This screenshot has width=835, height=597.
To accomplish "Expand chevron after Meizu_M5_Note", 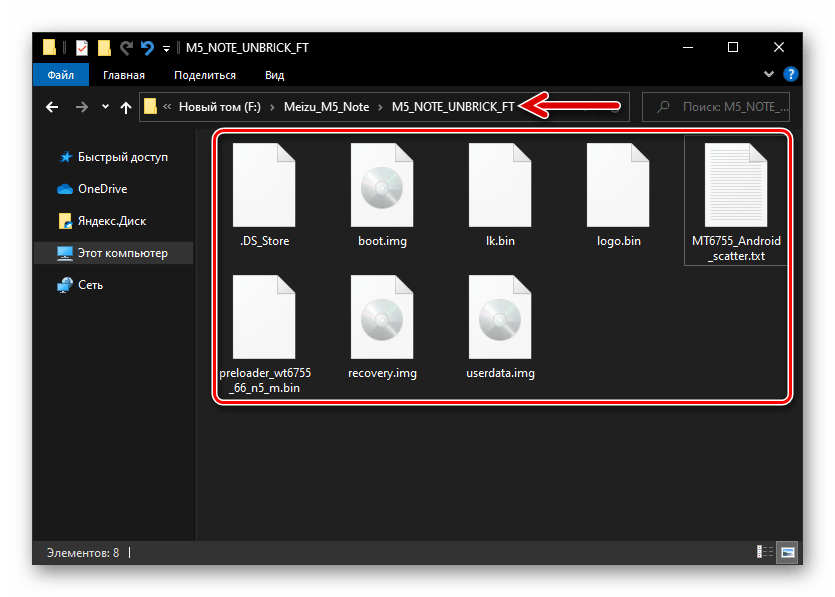I will (x=380, y=107).
